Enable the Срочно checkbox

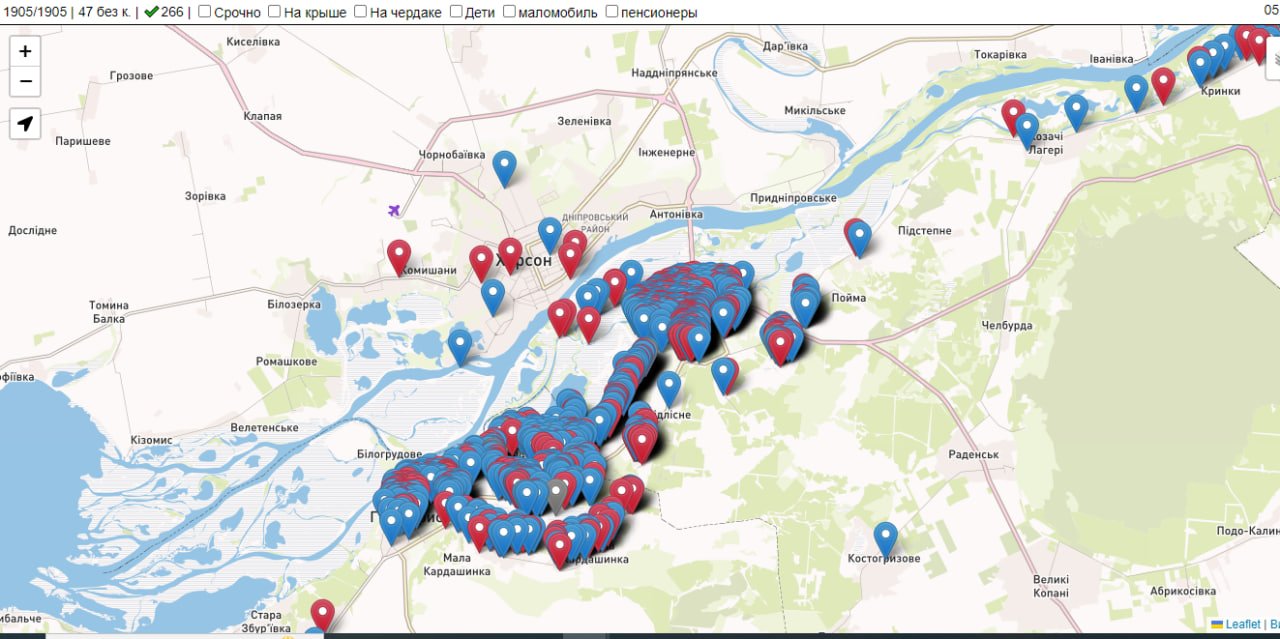[x=204, y=12]
